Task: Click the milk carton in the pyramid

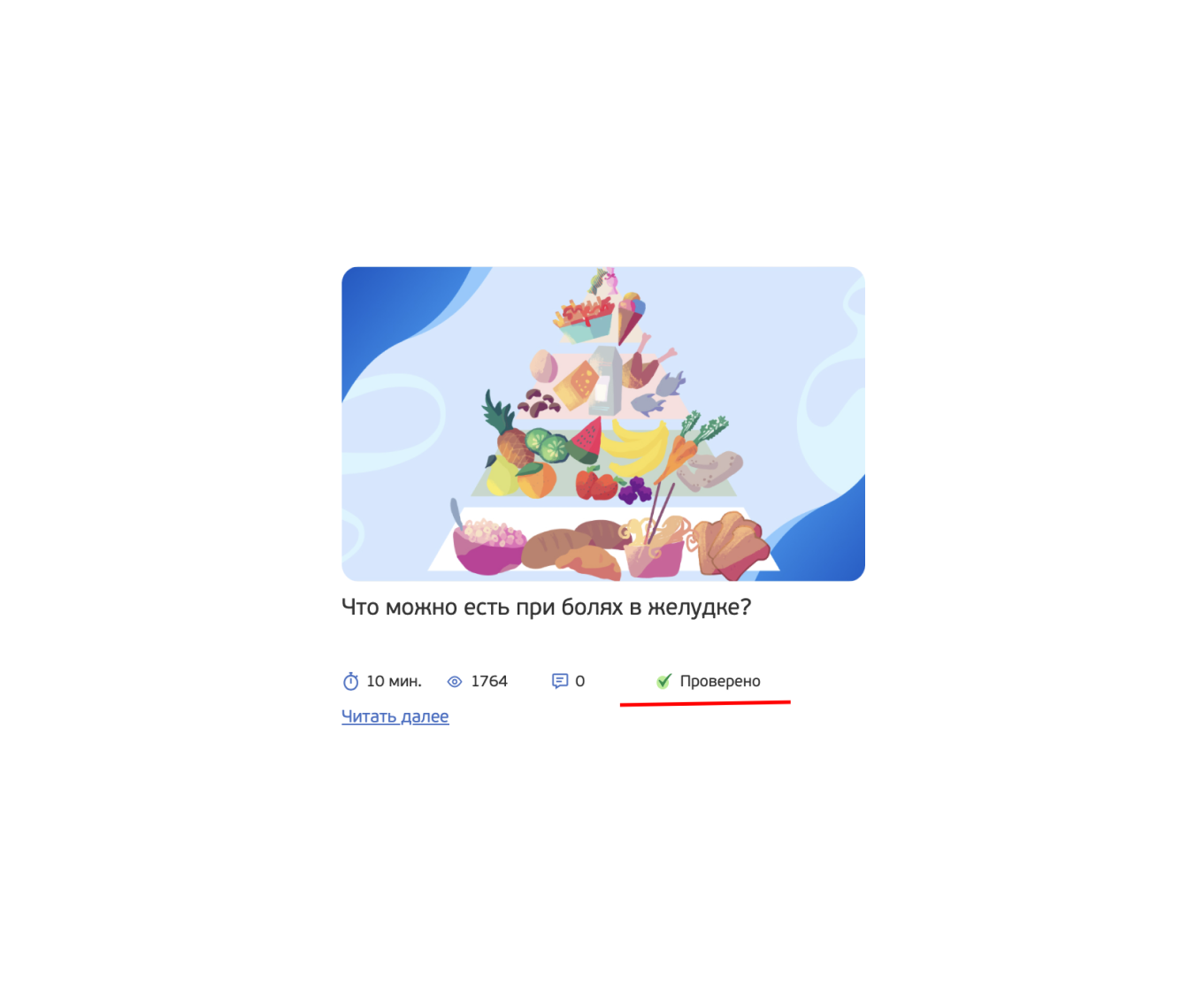Action: tap(606, 380)
